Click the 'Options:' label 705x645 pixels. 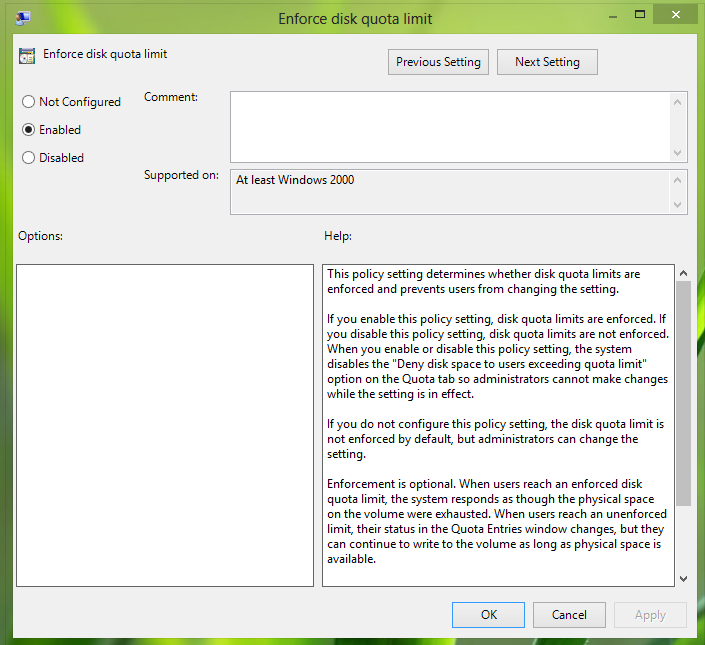pyautogui.click(x=40, y=236)
